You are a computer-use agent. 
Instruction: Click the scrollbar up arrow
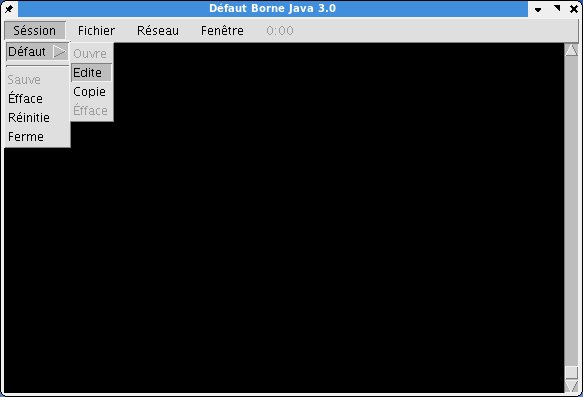[x=571, y=50]
